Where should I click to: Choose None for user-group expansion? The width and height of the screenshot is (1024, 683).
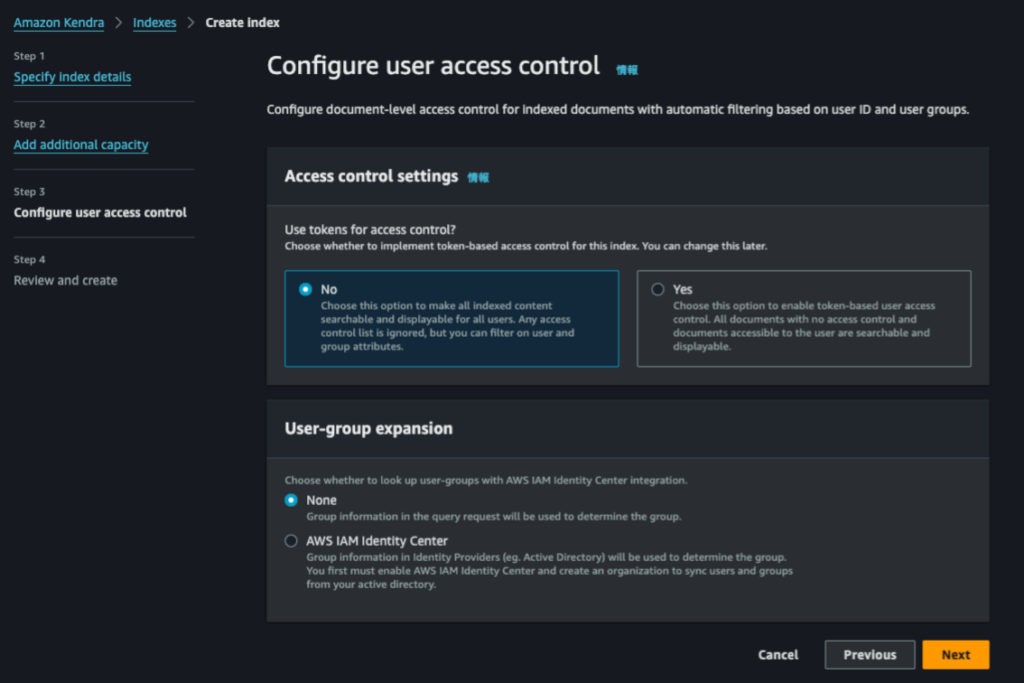(292, 500)
